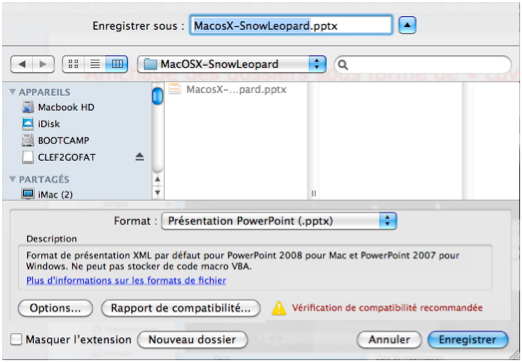
Task: Collapse the APPAREILS section
Action: point(13,92)
